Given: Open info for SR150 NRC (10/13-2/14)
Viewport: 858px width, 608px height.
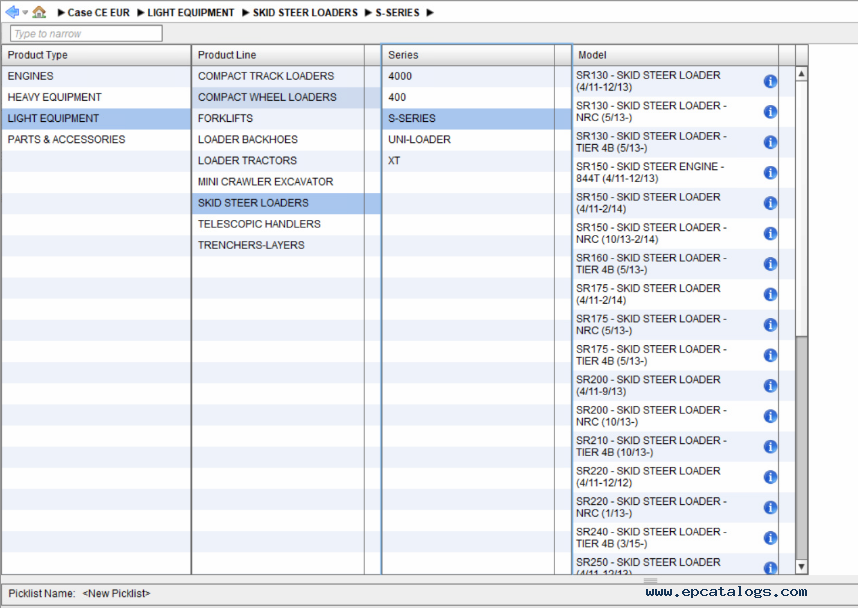Looking at the screenshot, I should tap(770, 234).
